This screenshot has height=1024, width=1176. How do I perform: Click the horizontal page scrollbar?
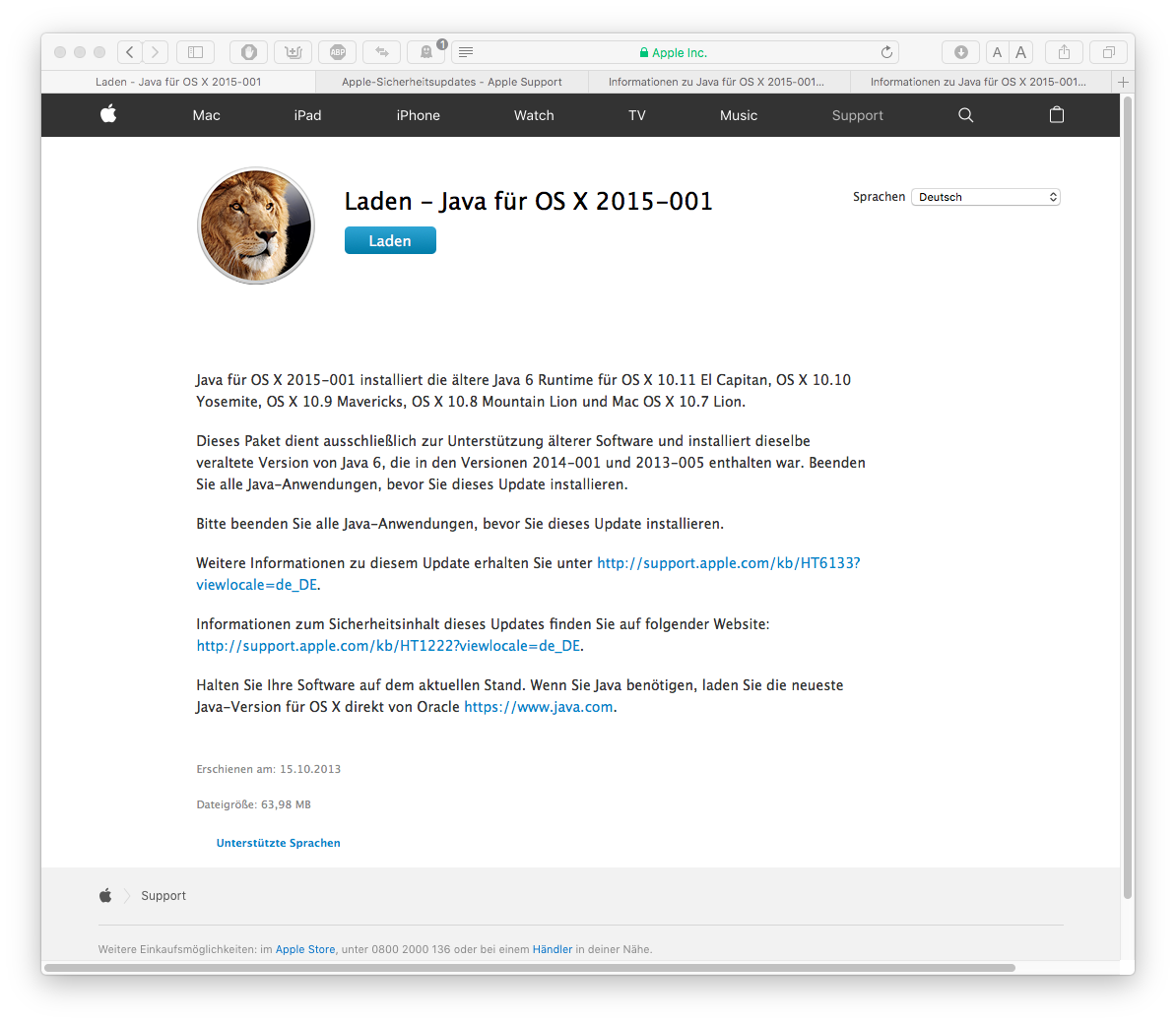[530, 968]
